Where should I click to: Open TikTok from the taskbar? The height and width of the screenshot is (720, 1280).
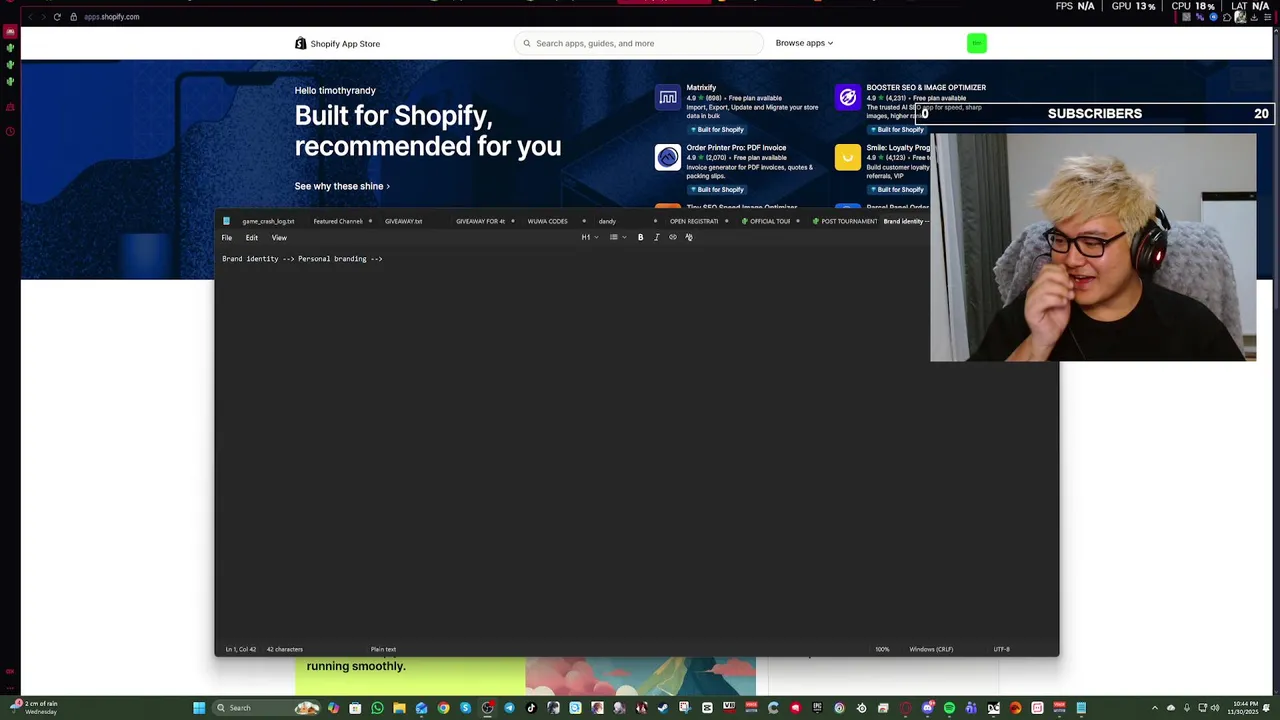[x=531, y=708]
